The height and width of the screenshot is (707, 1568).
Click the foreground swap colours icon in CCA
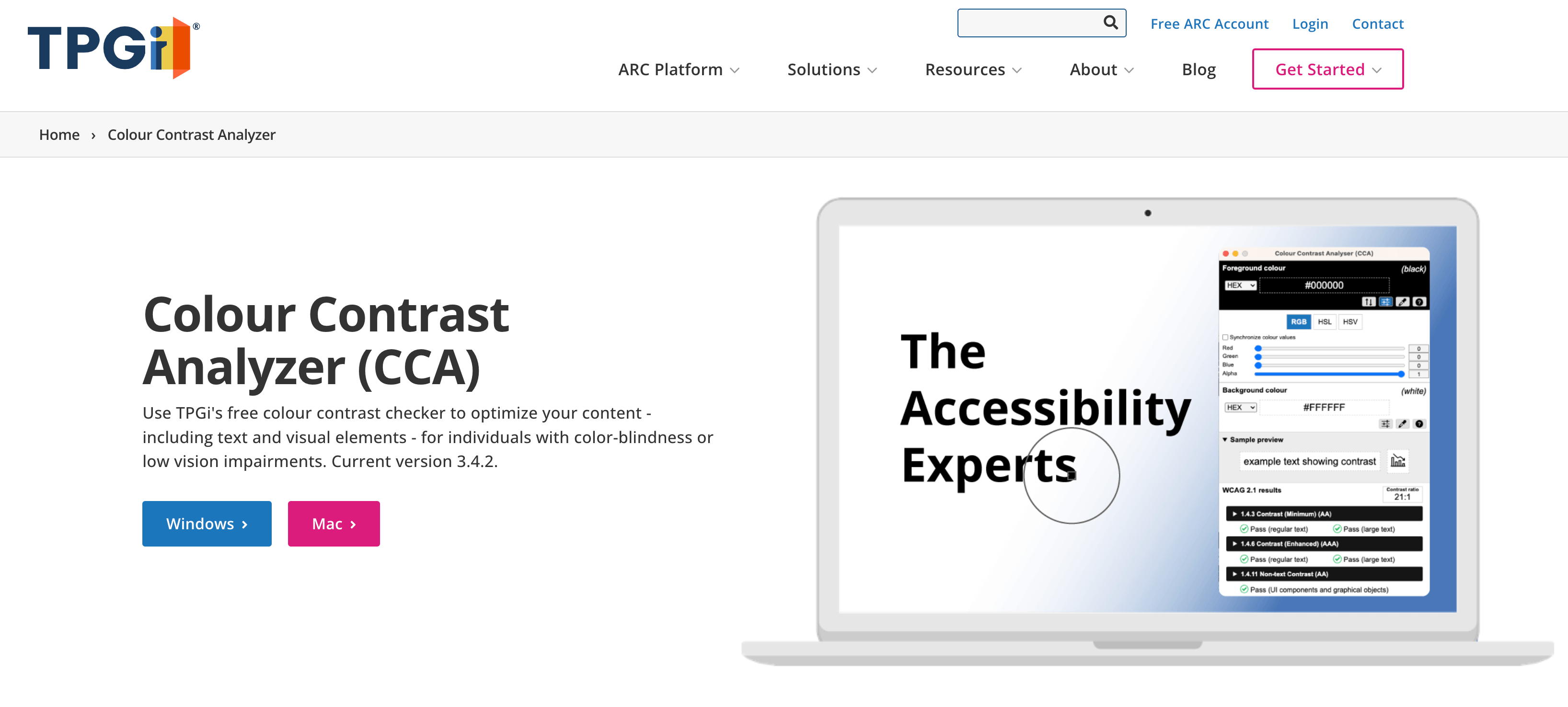(x=1368, y=302)
